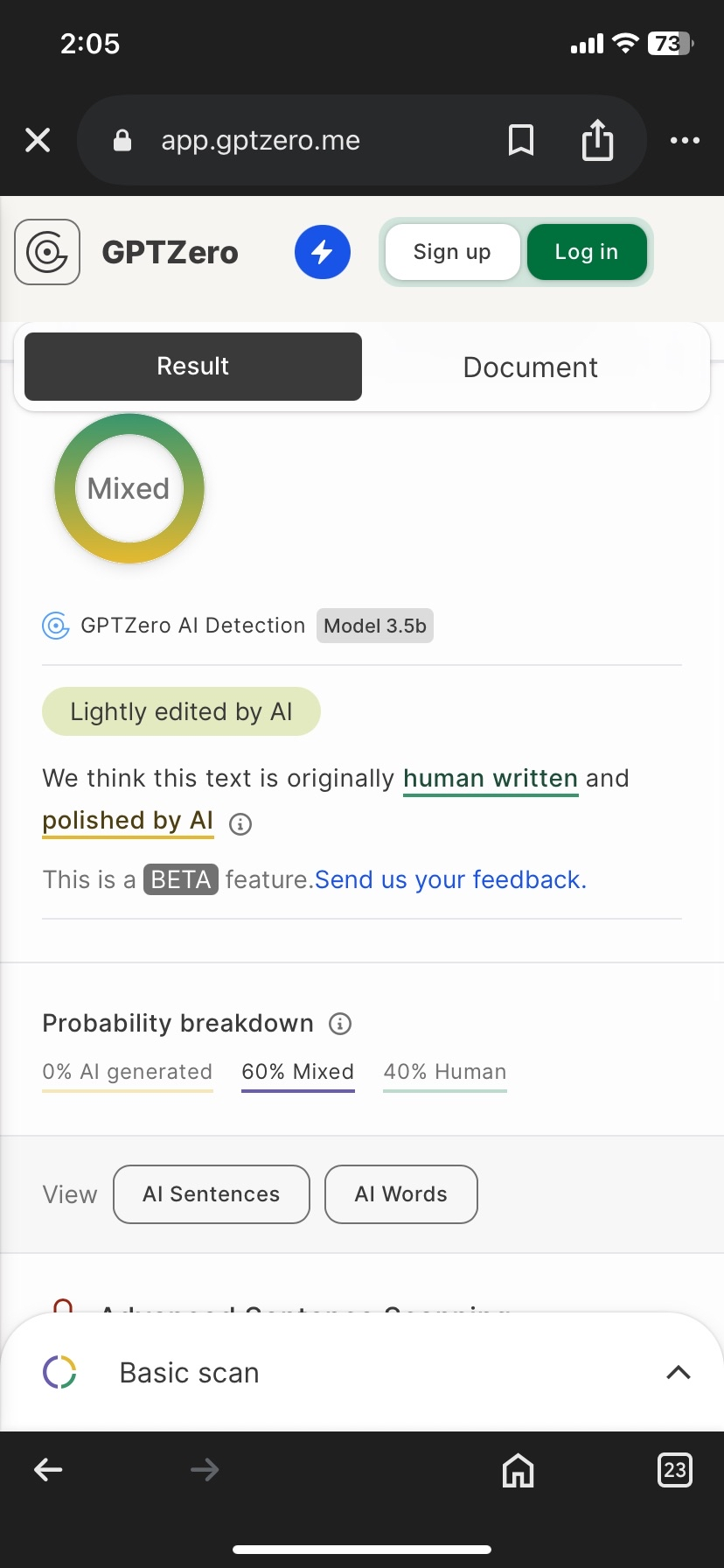Switch to the Document tab
The image size is (724, 1568).
pyautogui.click(x=531, y=367)
